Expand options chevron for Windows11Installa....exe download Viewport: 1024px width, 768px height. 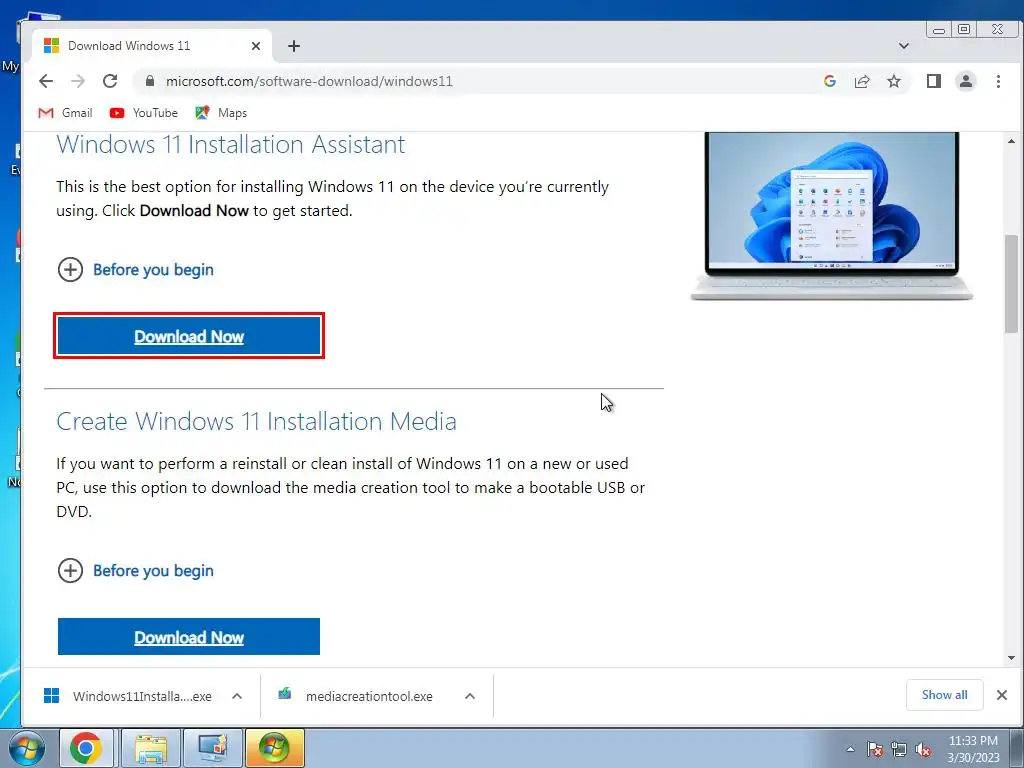coord(237,696)
